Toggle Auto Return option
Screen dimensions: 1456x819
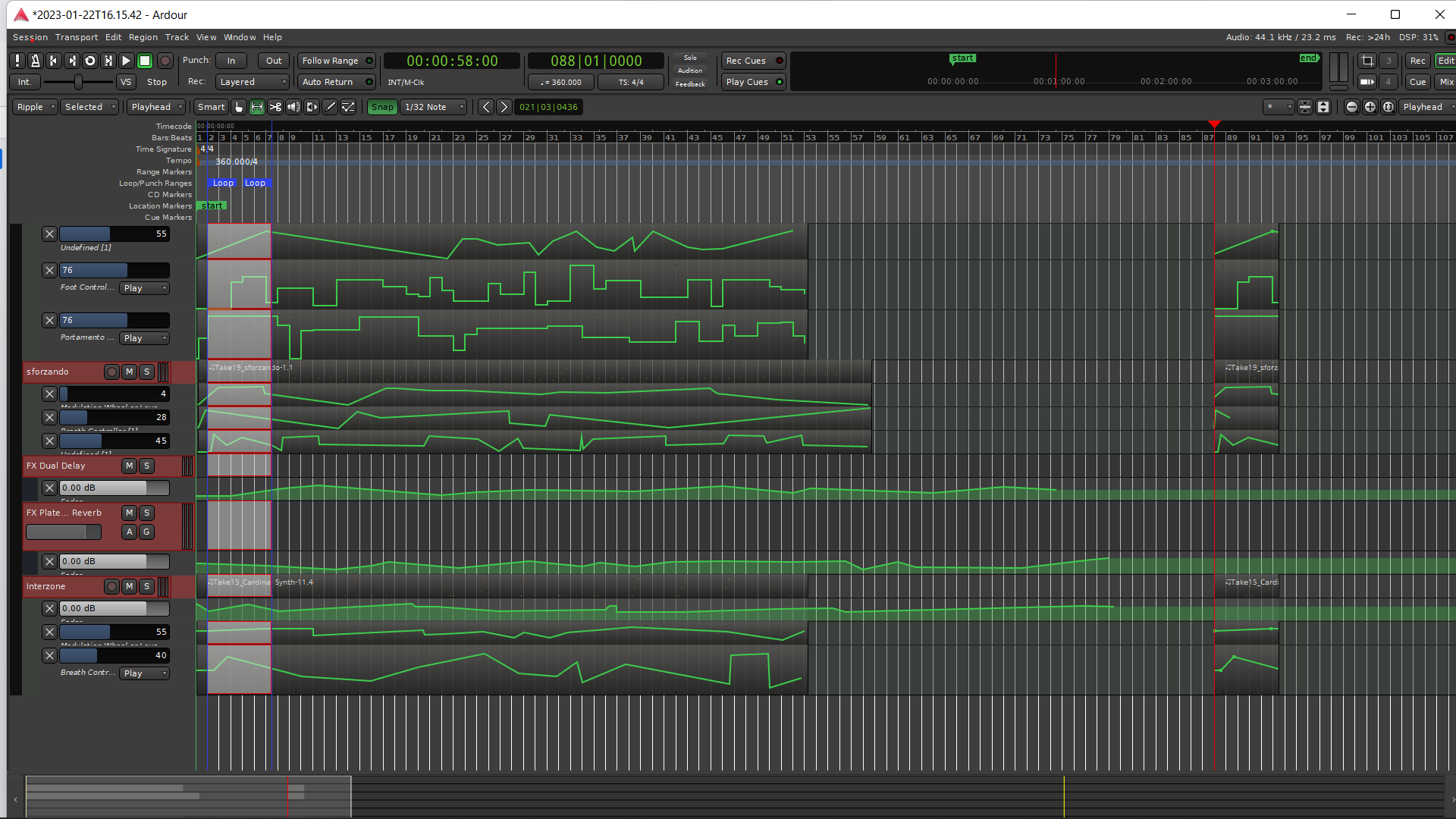(x=337, y=82)
